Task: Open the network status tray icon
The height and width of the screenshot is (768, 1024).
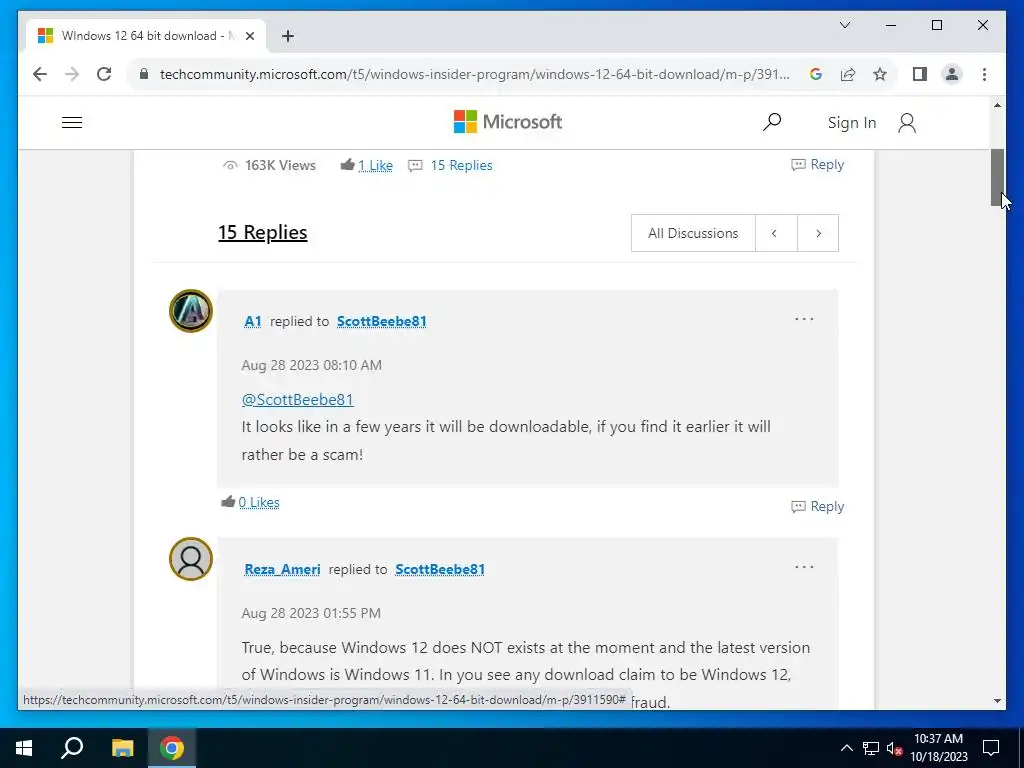Action: pyautogui.click(x=871, y=748)
